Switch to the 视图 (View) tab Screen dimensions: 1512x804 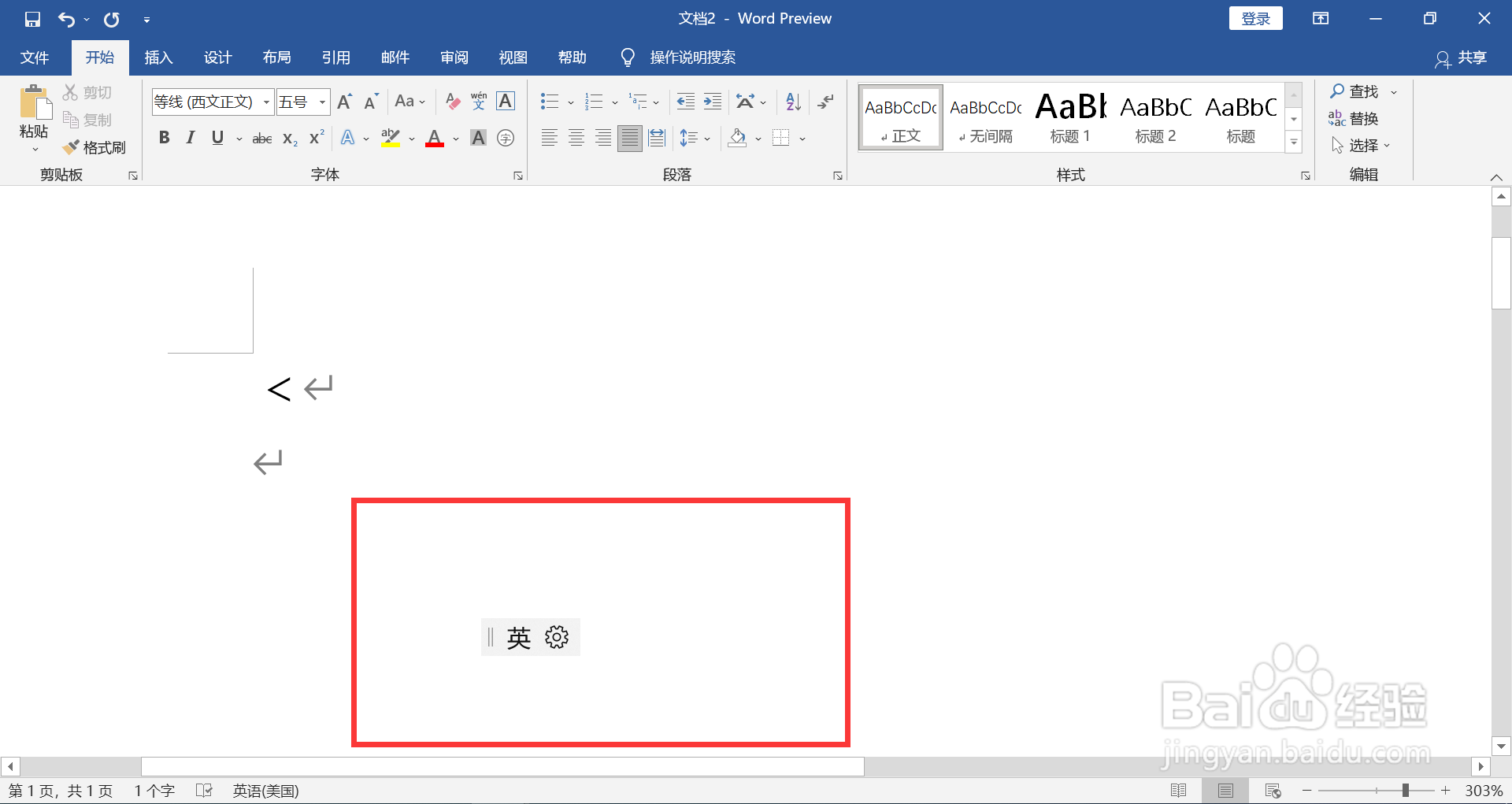click(x=513, y=57)
